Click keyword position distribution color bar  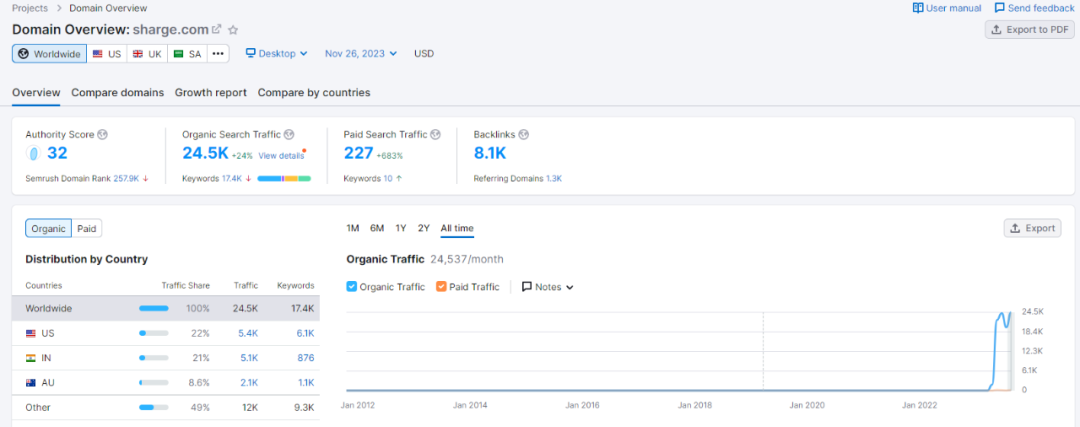[284, 178]
